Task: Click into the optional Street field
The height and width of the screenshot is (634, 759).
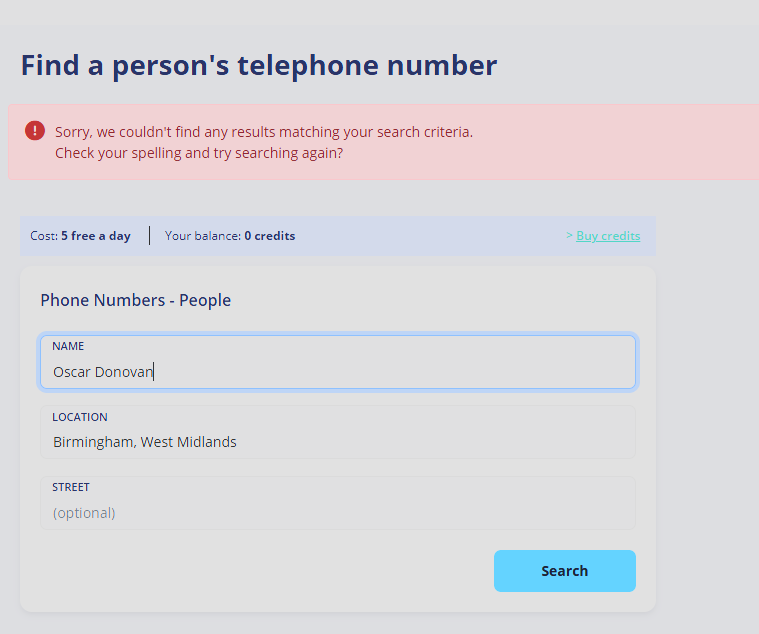Action: pyautogui.click(x=338, y=503)
